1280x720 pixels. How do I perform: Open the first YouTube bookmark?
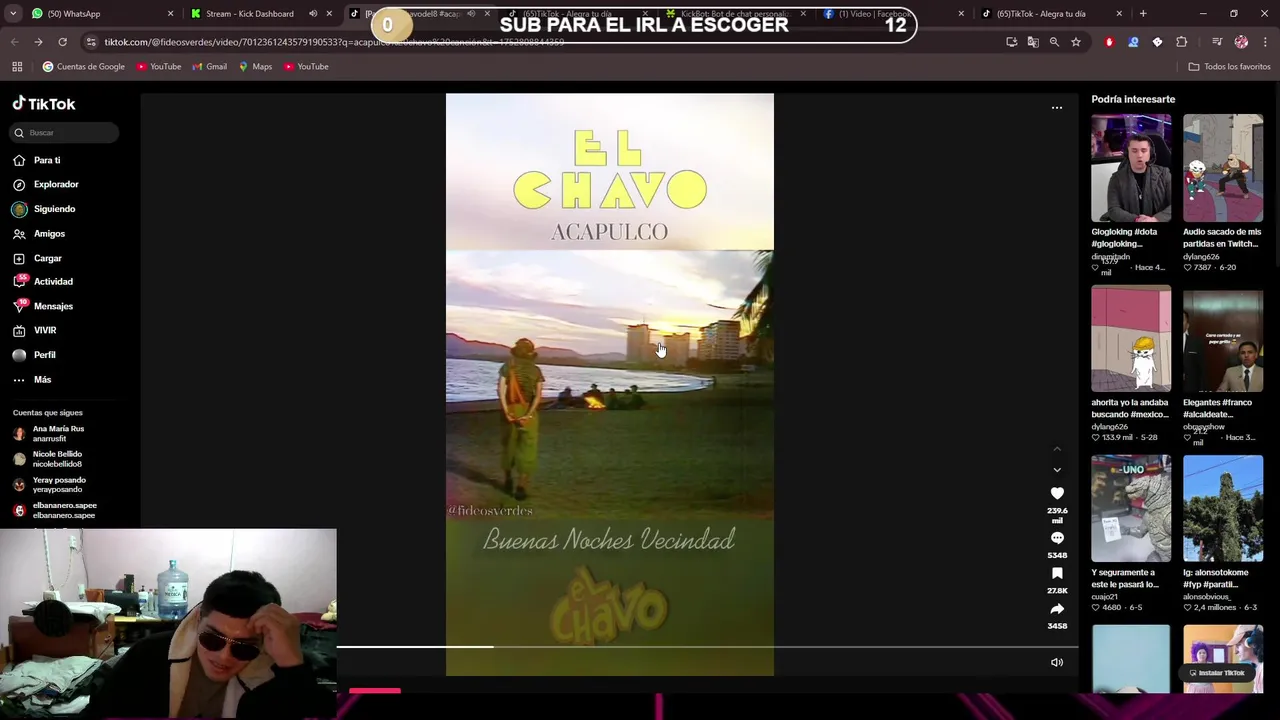click(x=159, y=67)
